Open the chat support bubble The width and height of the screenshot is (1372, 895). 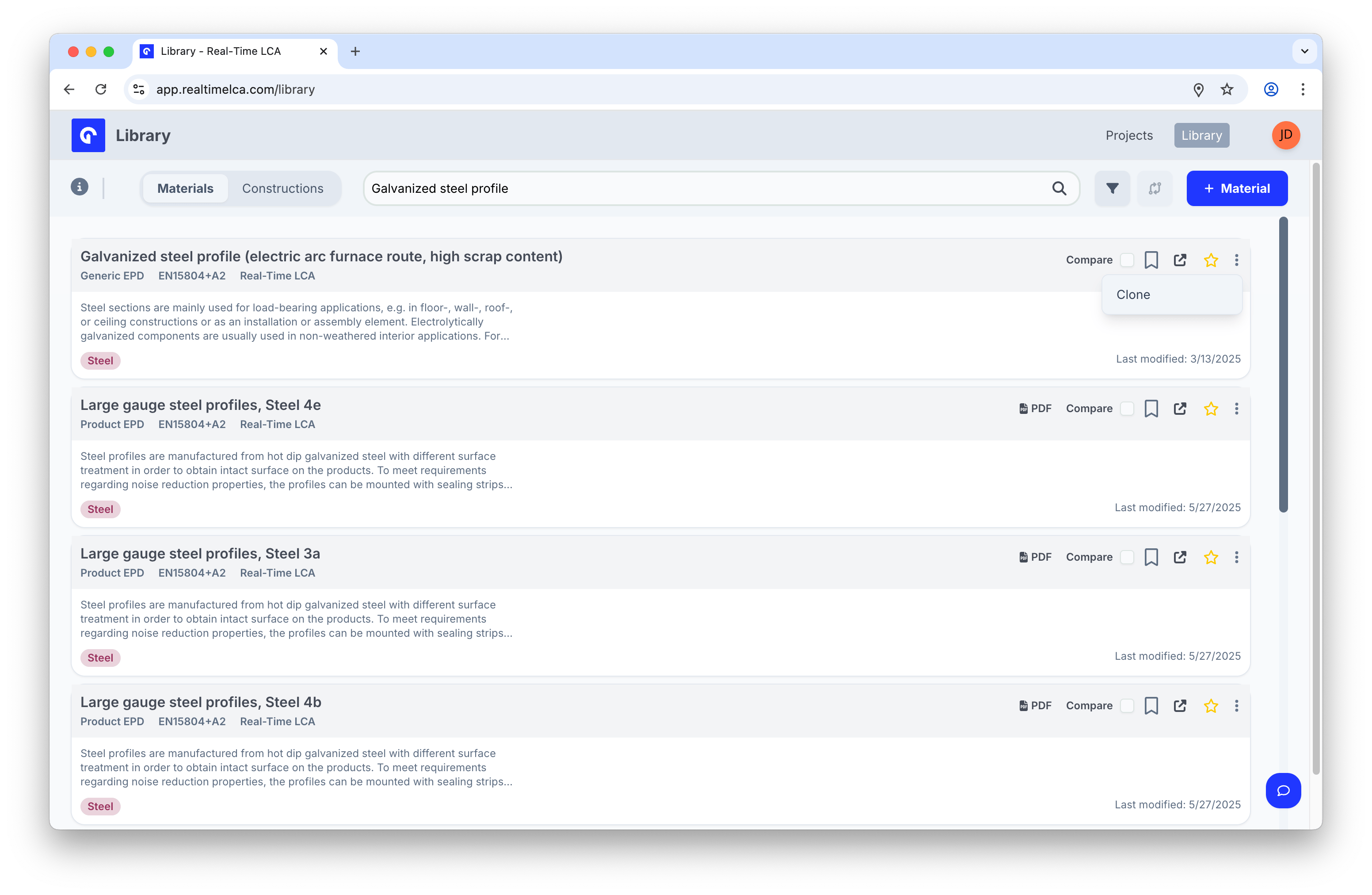click(1283, 791)
